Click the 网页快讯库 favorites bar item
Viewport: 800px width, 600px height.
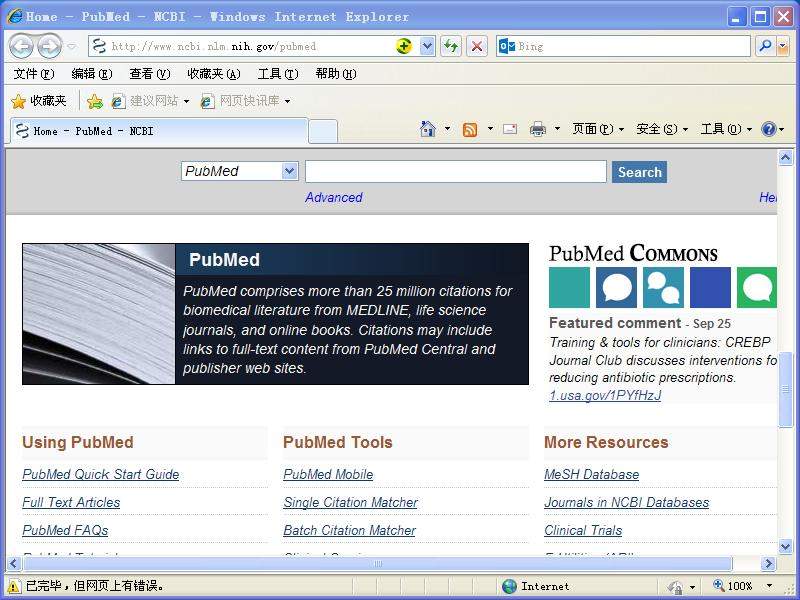[x=246, y=101]
